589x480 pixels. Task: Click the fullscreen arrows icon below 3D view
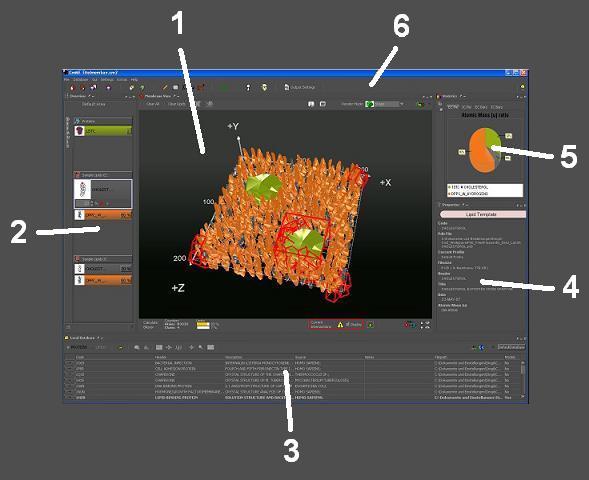click(425, 325)
